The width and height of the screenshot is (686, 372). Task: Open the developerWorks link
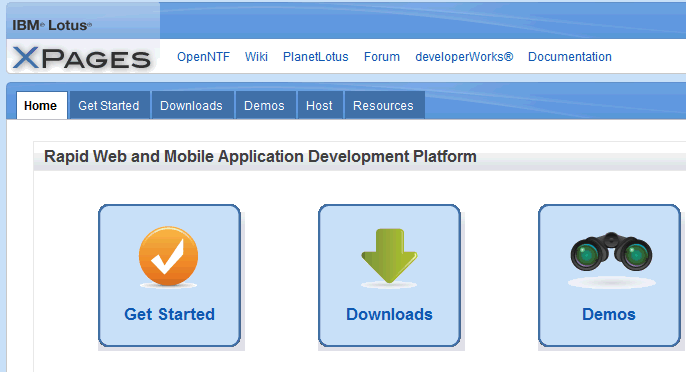464,57
